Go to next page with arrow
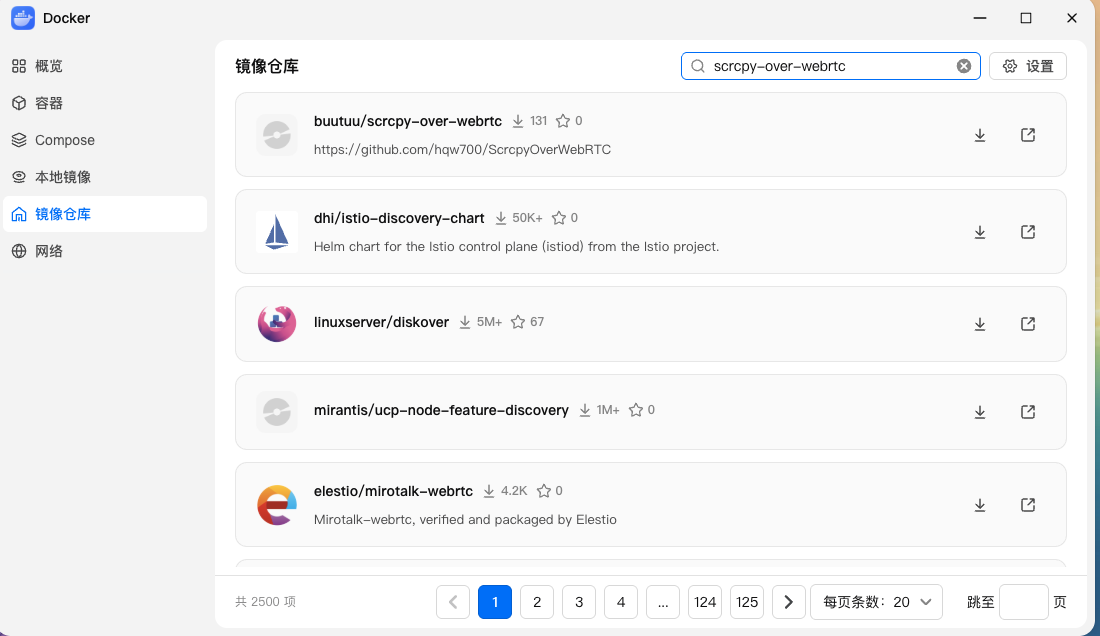The image size is (1100, 636). [x=789, y=602]
